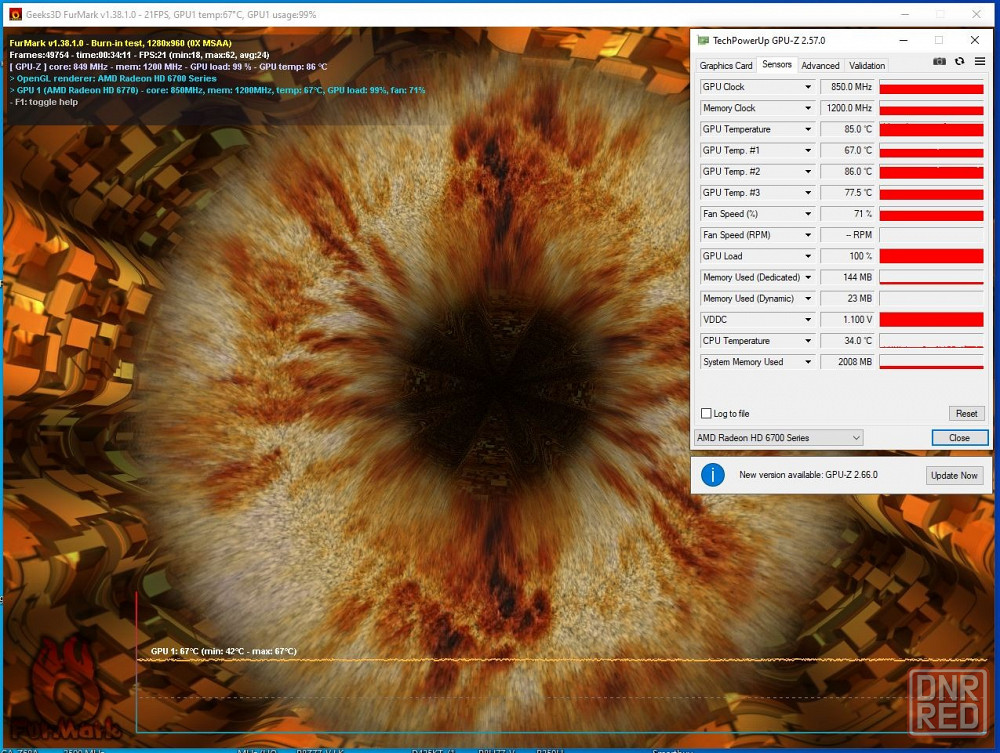
Task: Open the Validation tab
Action: click(867, 65)
